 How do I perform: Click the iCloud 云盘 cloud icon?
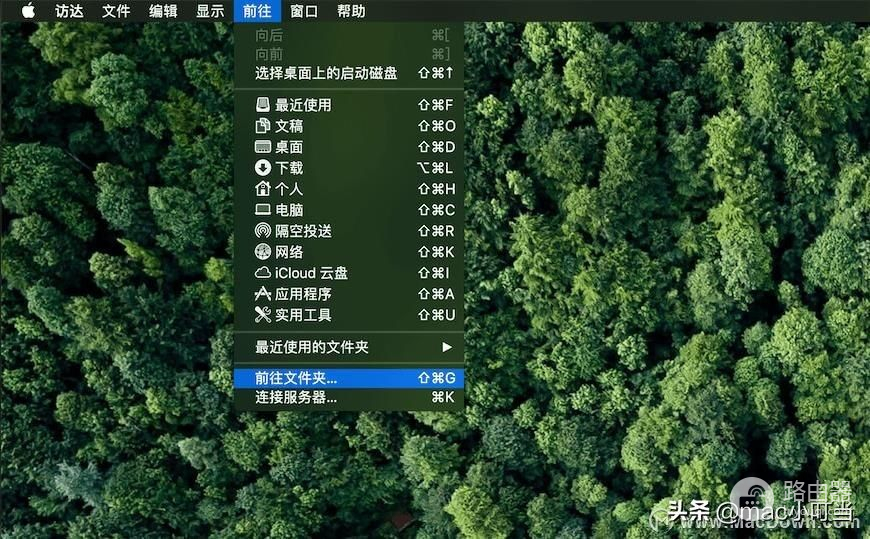coord(262,273)
